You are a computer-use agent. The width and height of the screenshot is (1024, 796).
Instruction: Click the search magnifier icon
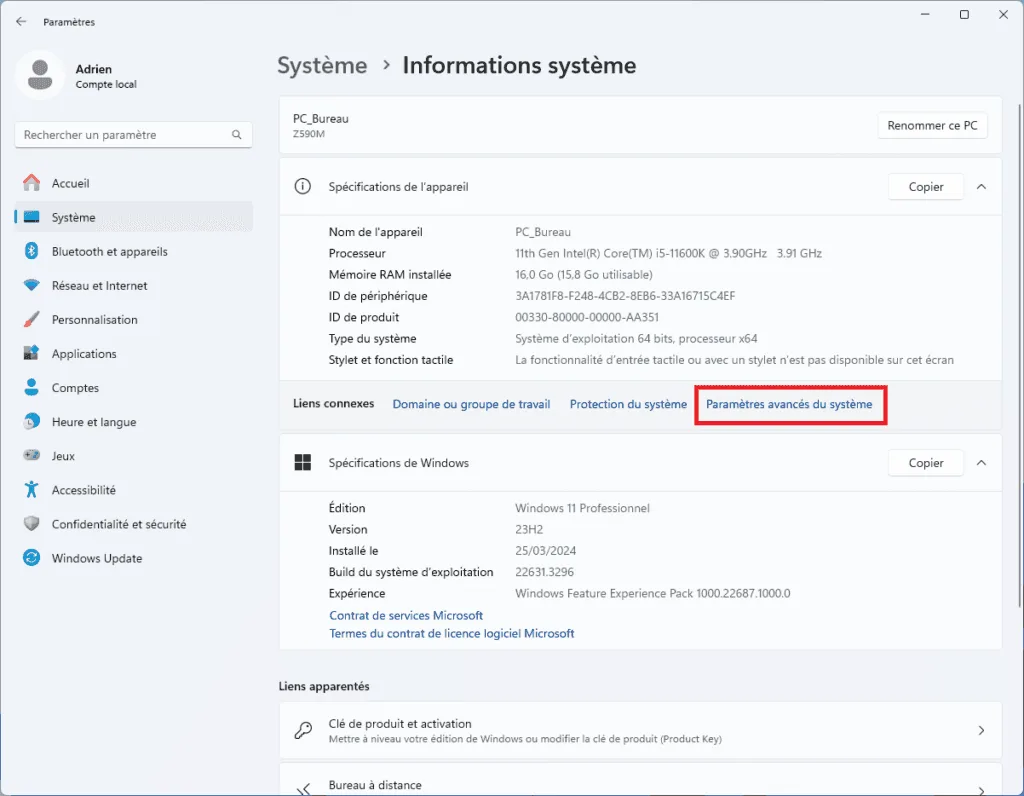pyautogui.click(x=236, y=135)
